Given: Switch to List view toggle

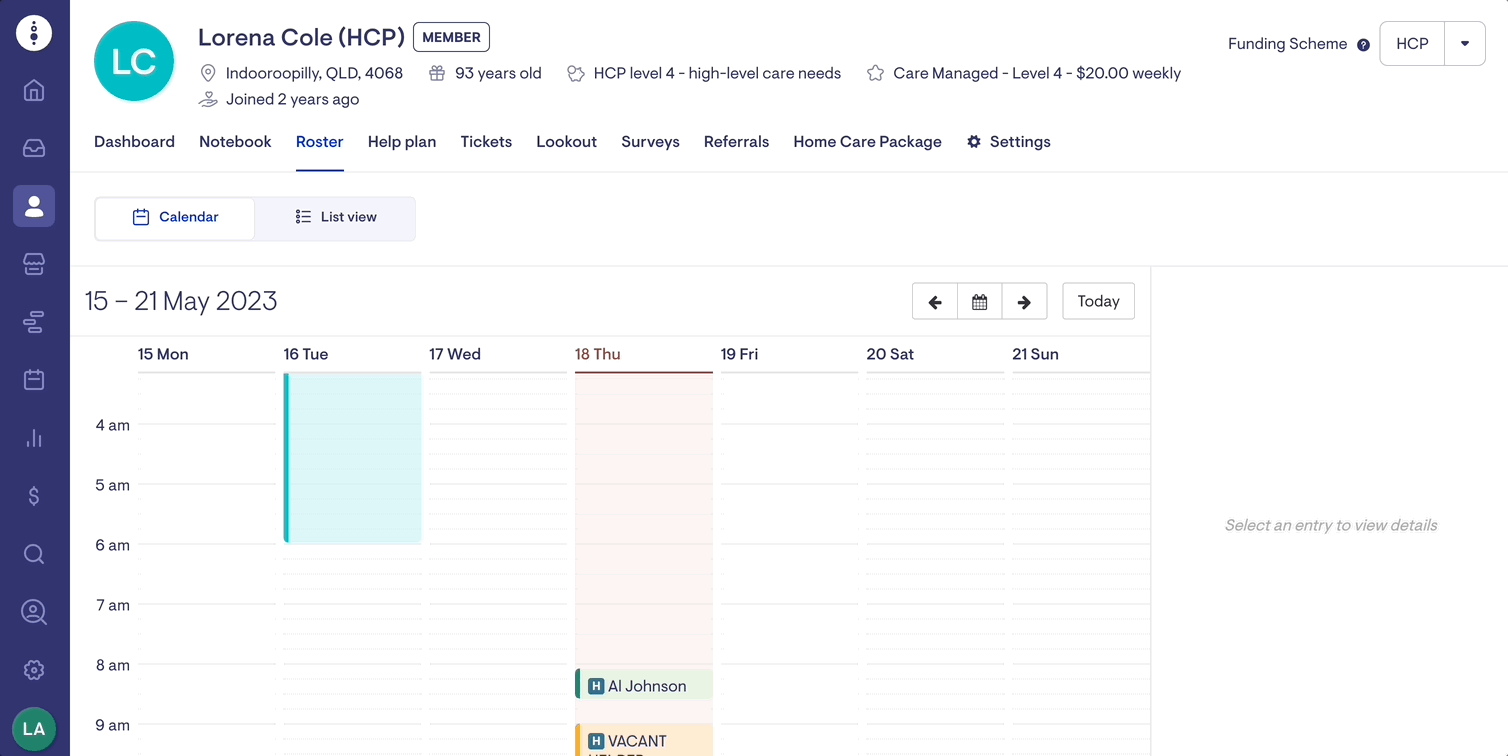Looking at the screenshot, I should coord(335,217).
